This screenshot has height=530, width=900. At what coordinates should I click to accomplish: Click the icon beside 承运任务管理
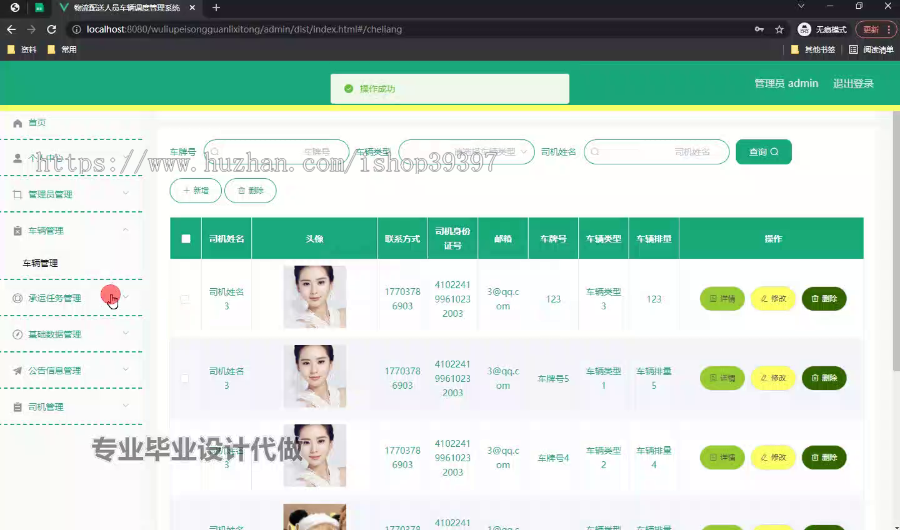click(x=18, y=298)
